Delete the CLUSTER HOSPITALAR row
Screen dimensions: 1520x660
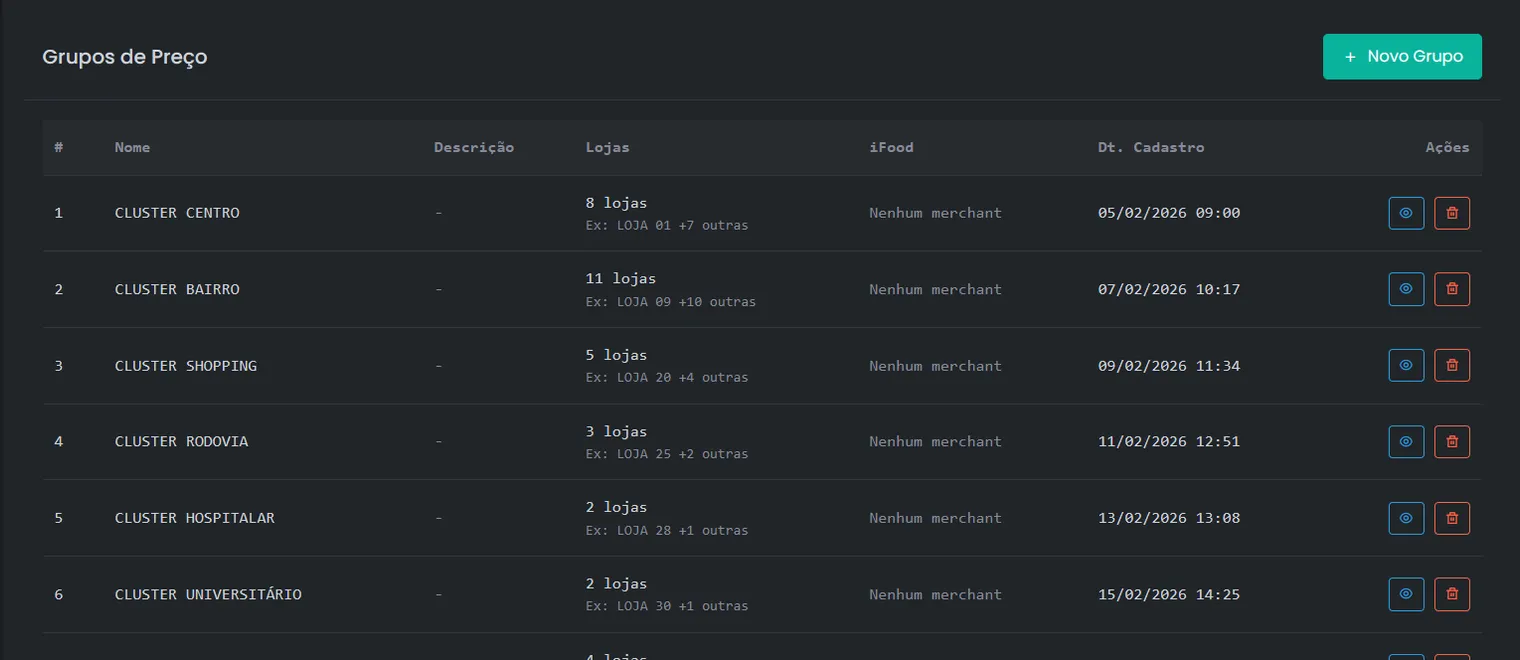[x=1452, y=518]
